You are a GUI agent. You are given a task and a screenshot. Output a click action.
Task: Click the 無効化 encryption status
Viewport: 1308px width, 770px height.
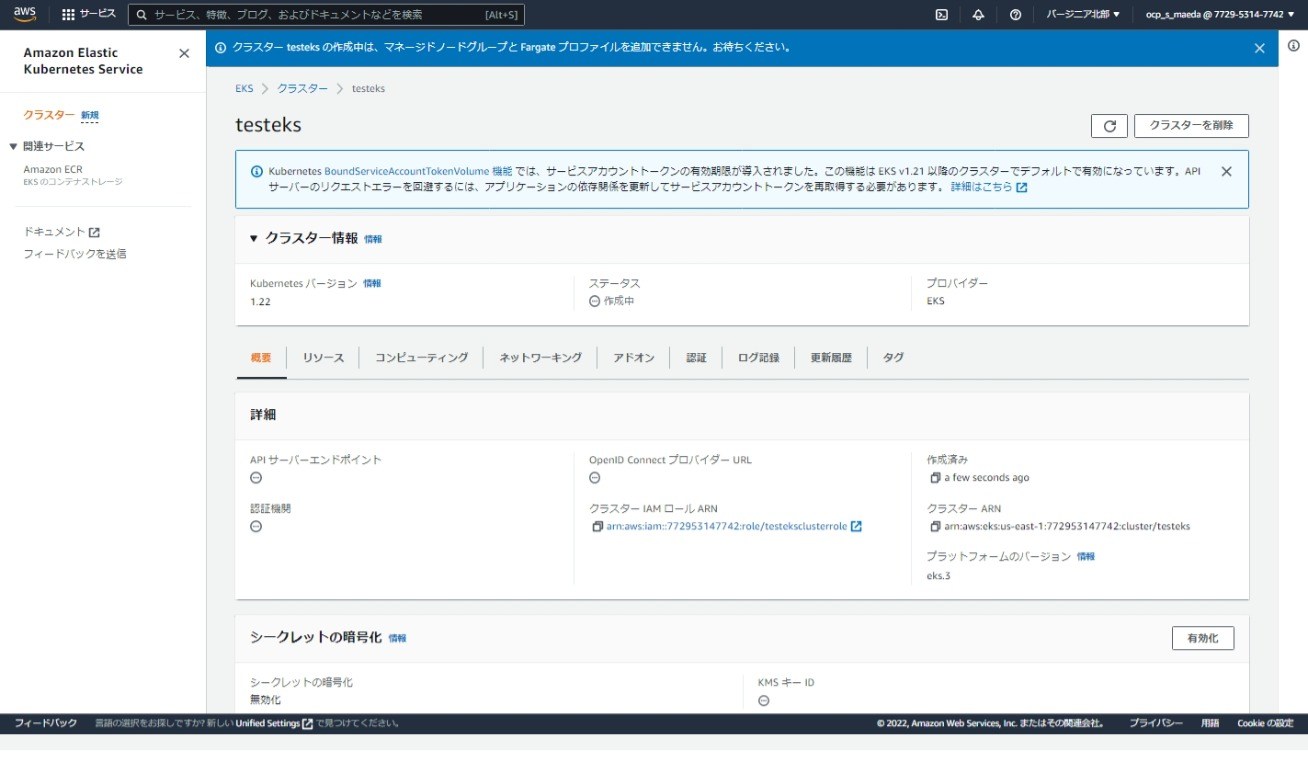[265, 700]
